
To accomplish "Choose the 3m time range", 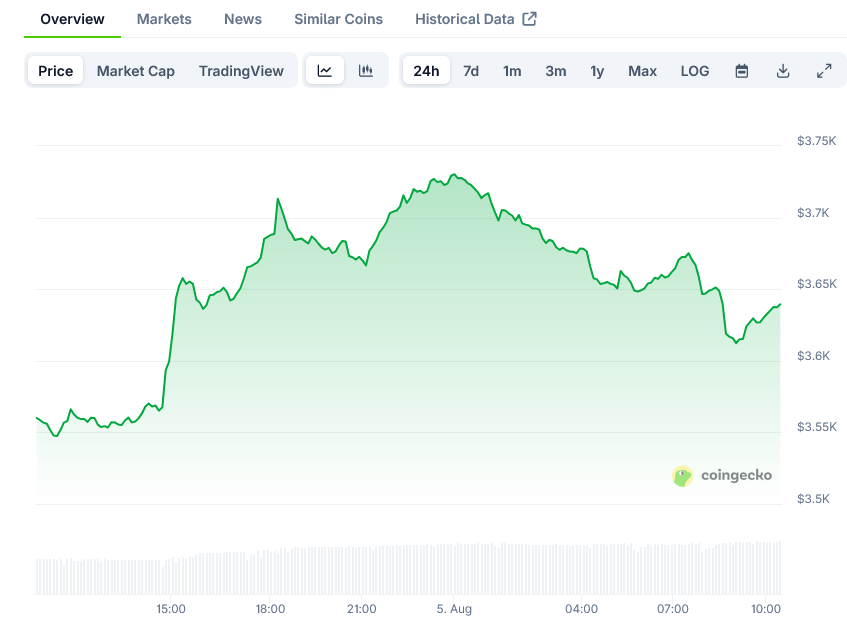I will coord(556,71).
